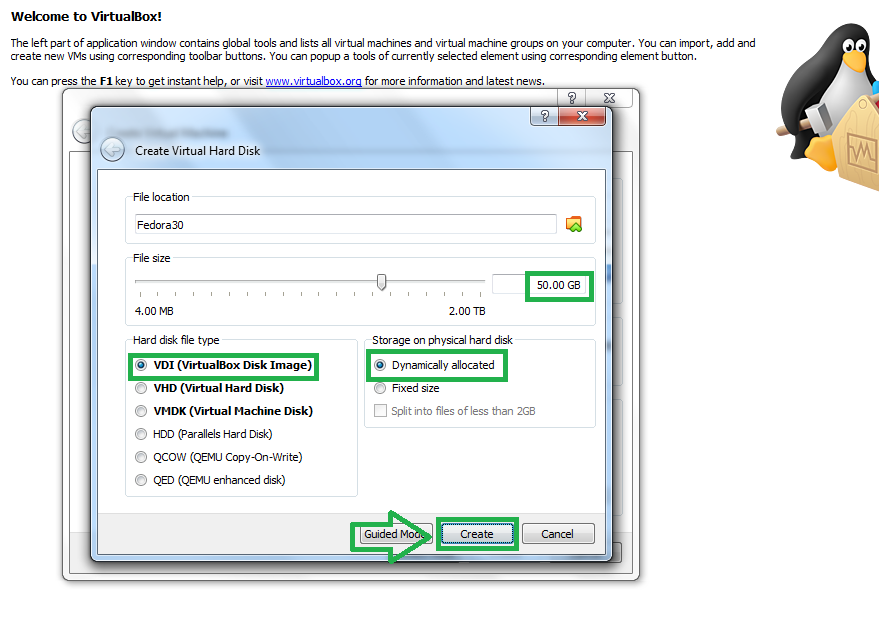Click the Create button
Screen dimensions: 879x631
tap(477, 534)
